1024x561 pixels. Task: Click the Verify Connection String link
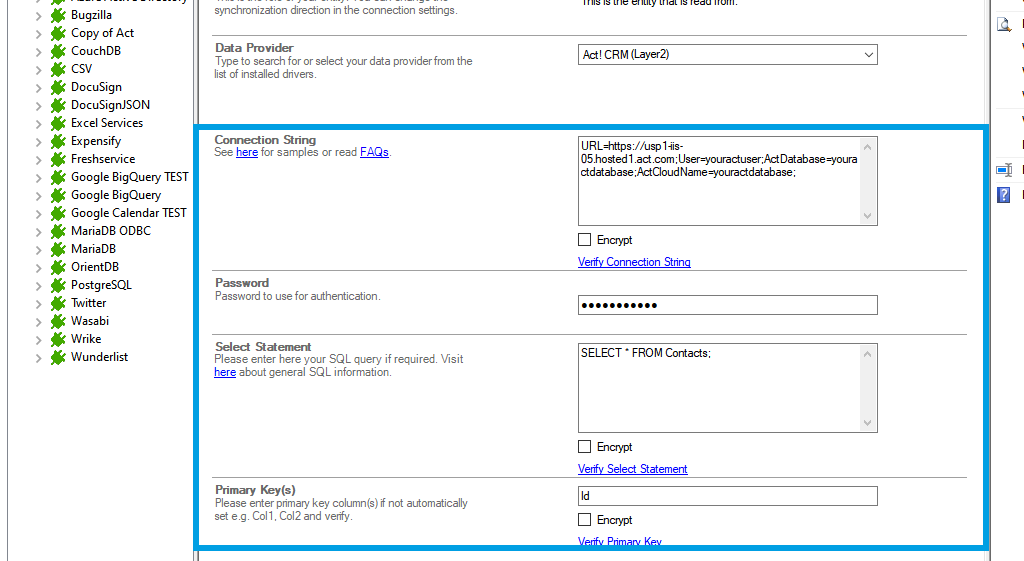pos(634,262)
